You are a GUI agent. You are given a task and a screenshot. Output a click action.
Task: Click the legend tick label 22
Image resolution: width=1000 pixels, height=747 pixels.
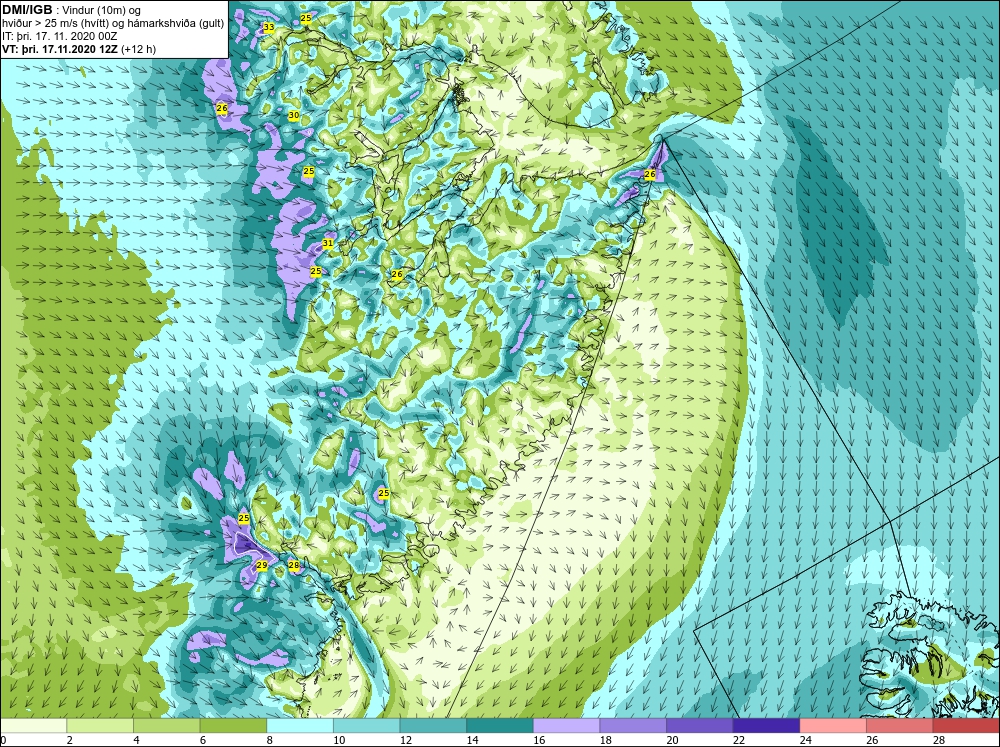click(x=739, y=740)
